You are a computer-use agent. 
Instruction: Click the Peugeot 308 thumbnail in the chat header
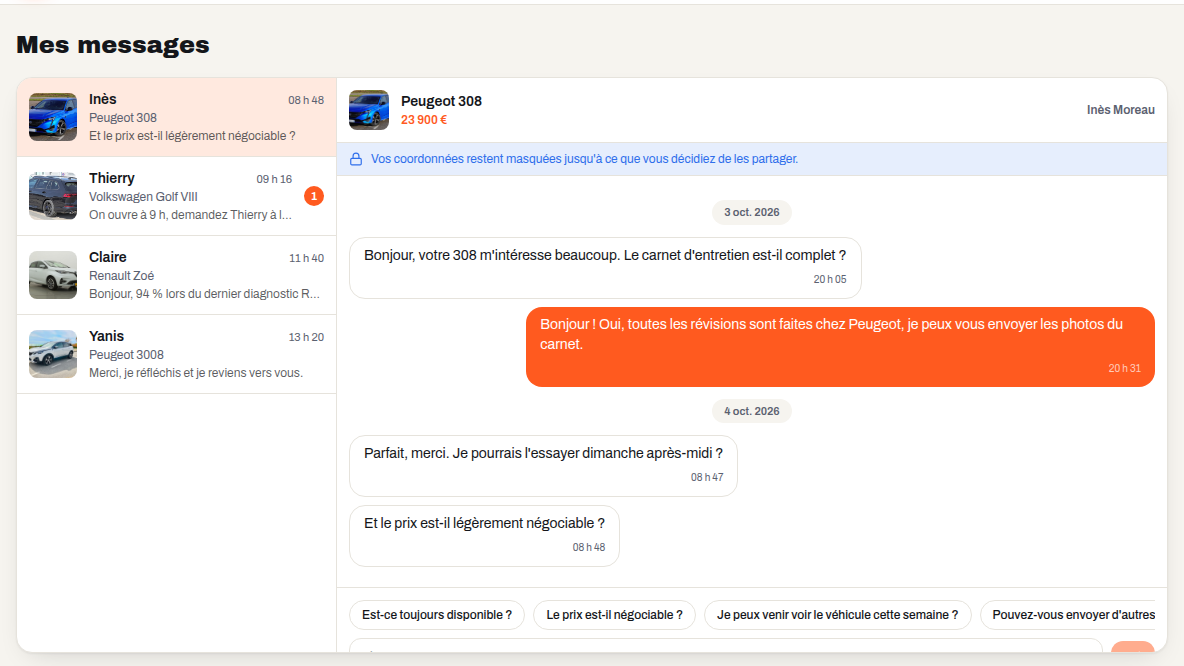point(368,110)
